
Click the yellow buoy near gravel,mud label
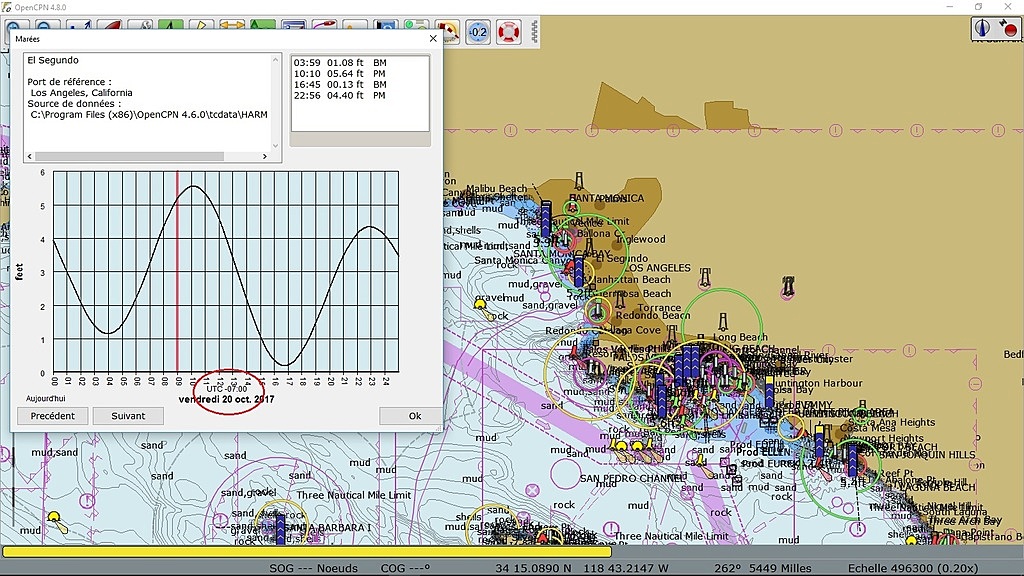click(x=481, y=304)
